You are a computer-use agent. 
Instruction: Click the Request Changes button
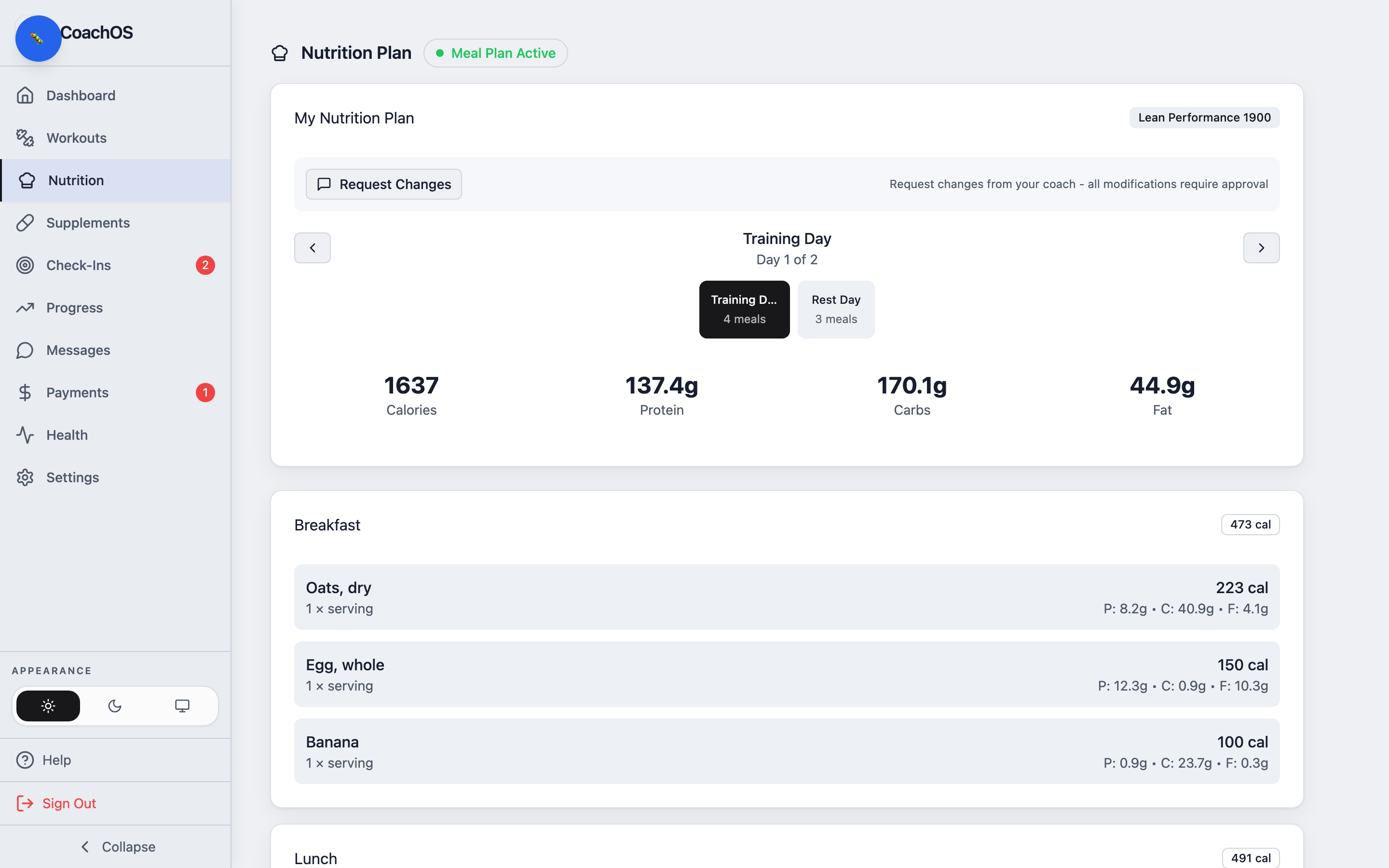(x=383, y=184)
